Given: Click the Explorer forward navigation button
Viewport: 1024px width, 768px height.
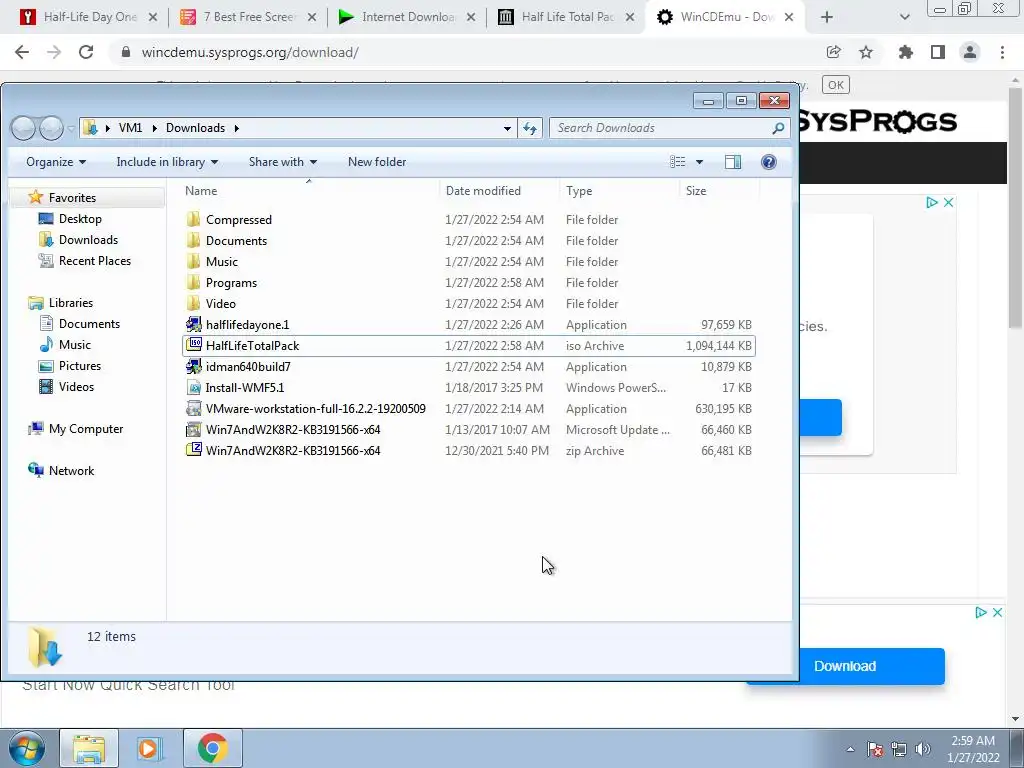Looking at the screenshot, I should coord(52,128).
